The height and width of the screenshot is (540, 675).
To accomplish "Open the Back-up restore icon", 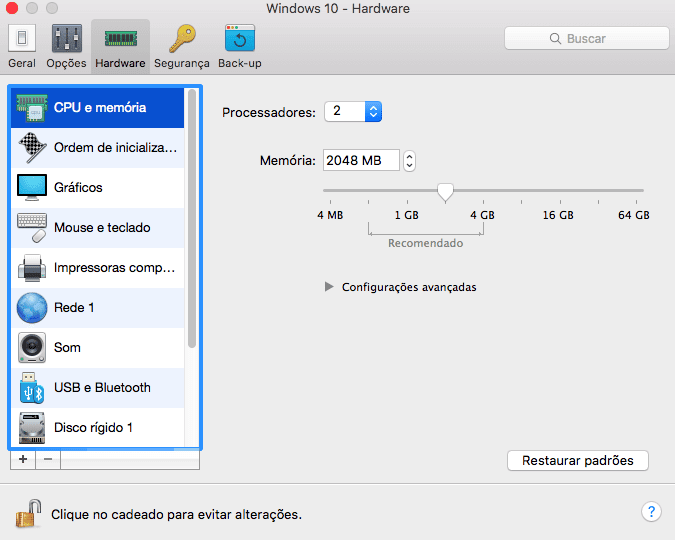I will [x=240, y=38].
